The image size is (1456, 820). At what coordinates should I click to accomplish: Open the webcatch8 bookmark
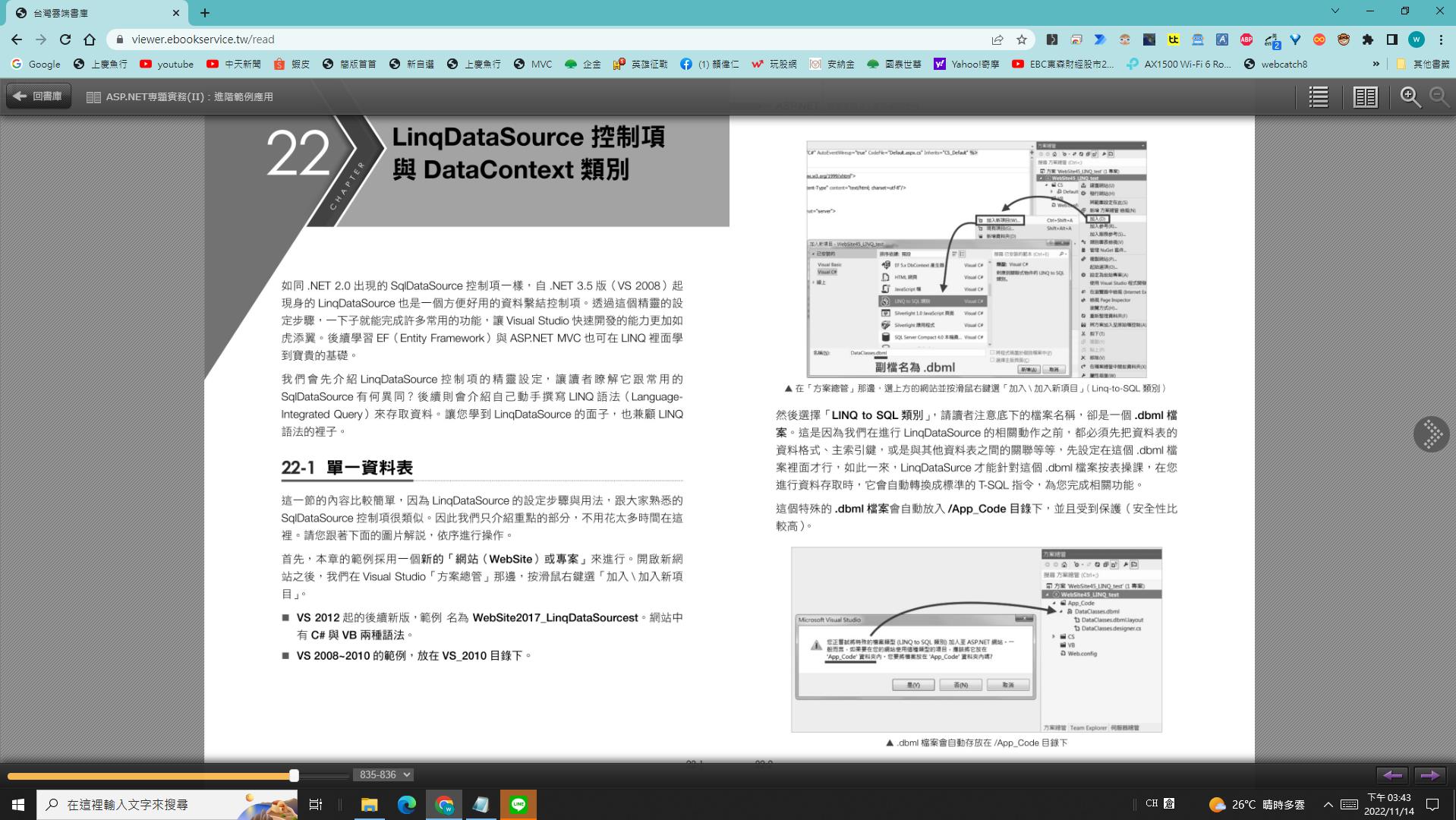click(1276, 65)
